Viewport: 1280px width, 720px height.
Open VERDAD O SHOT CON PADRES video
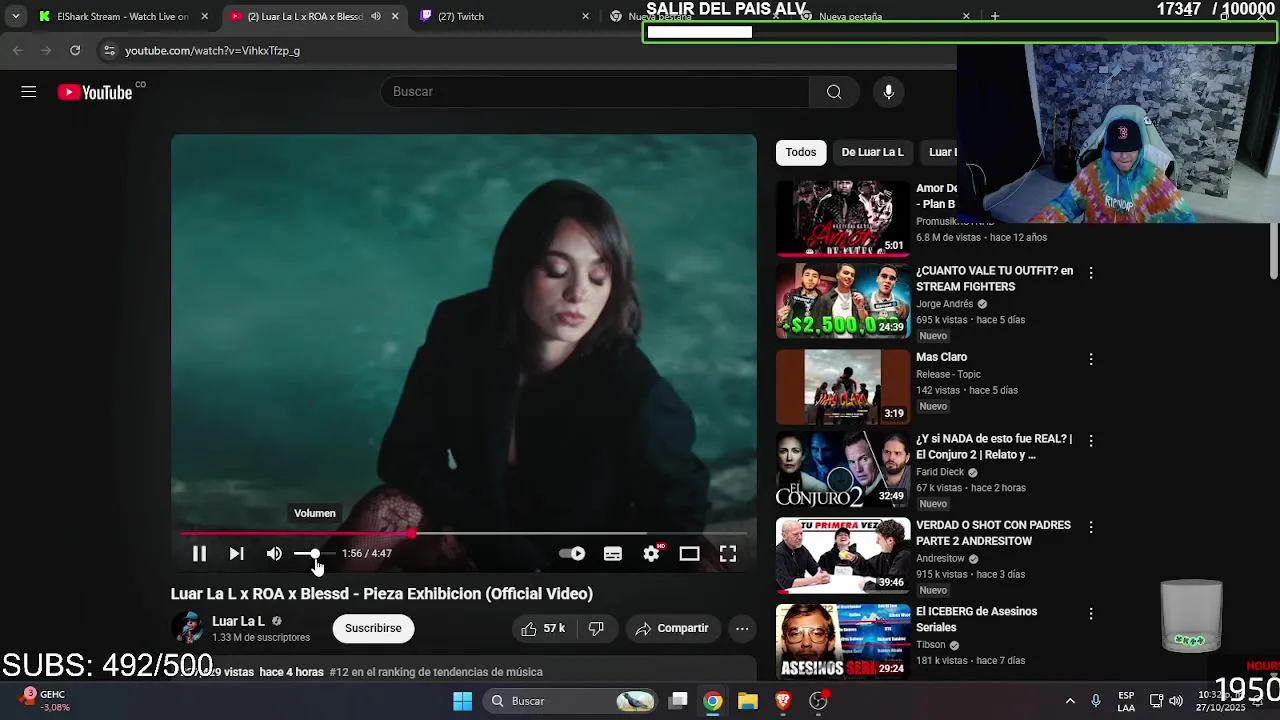point(993,533)
